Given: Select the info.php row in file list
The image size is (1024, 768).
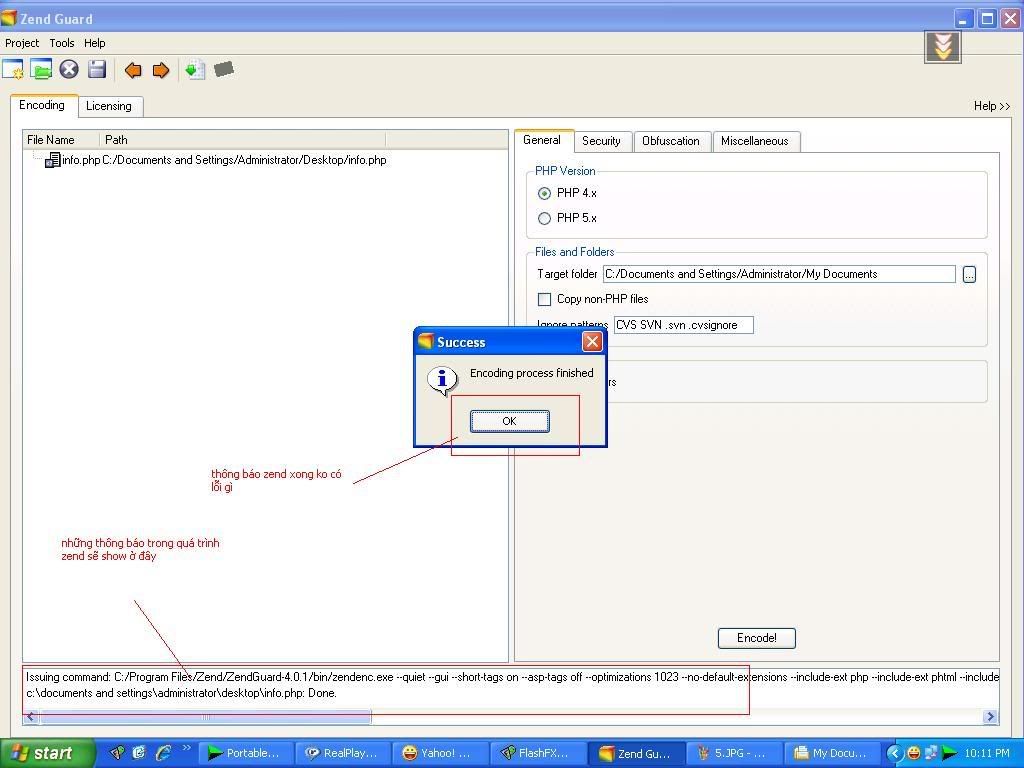Looking at the screenshot, I should point(216,160).
